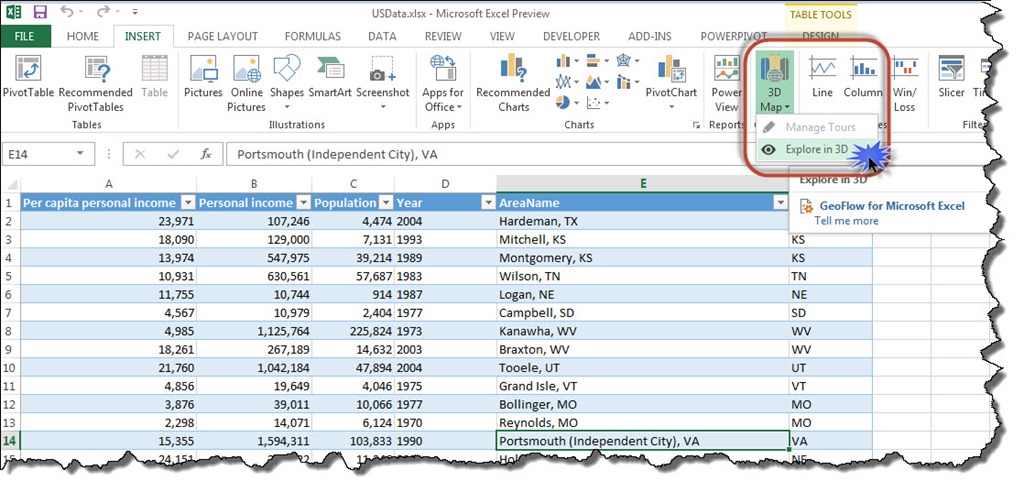Select cell containing Grand Isle, VT
Screen dimensions: 1024x492
(x=643, y=385)
